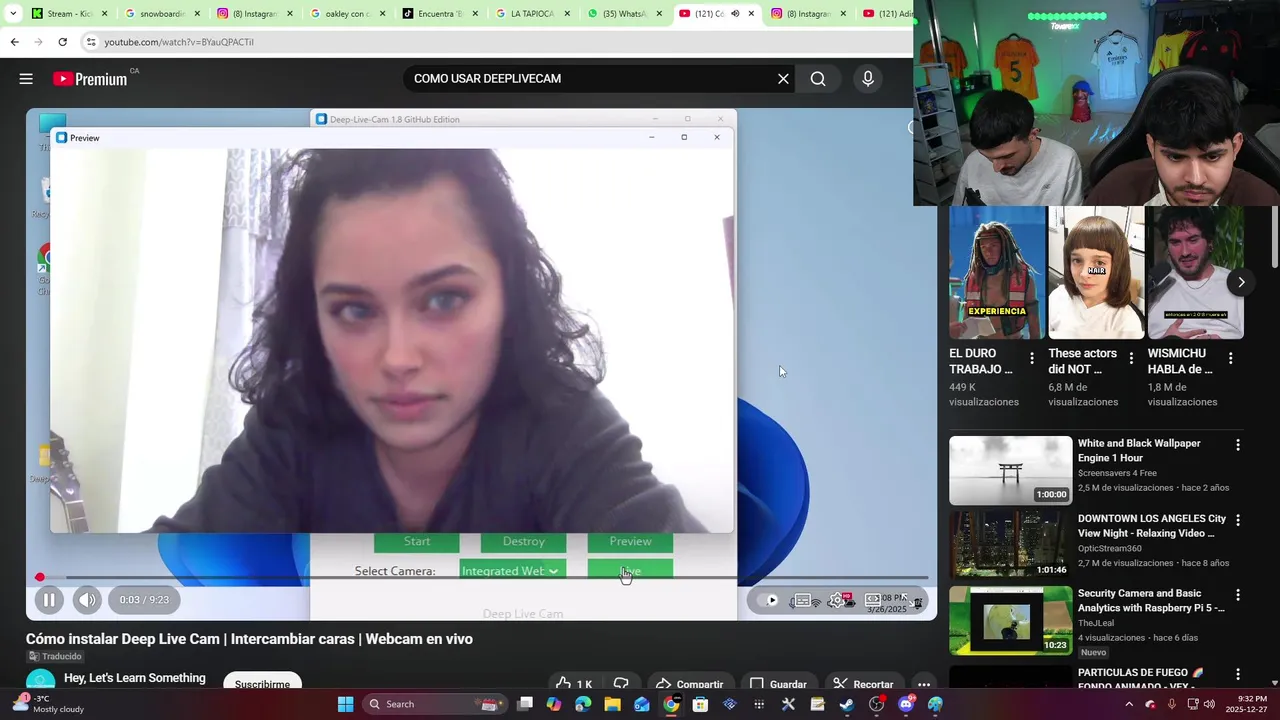Open Windows Start menu
This screenshot has width=1280, height=720.
(345, 704)
